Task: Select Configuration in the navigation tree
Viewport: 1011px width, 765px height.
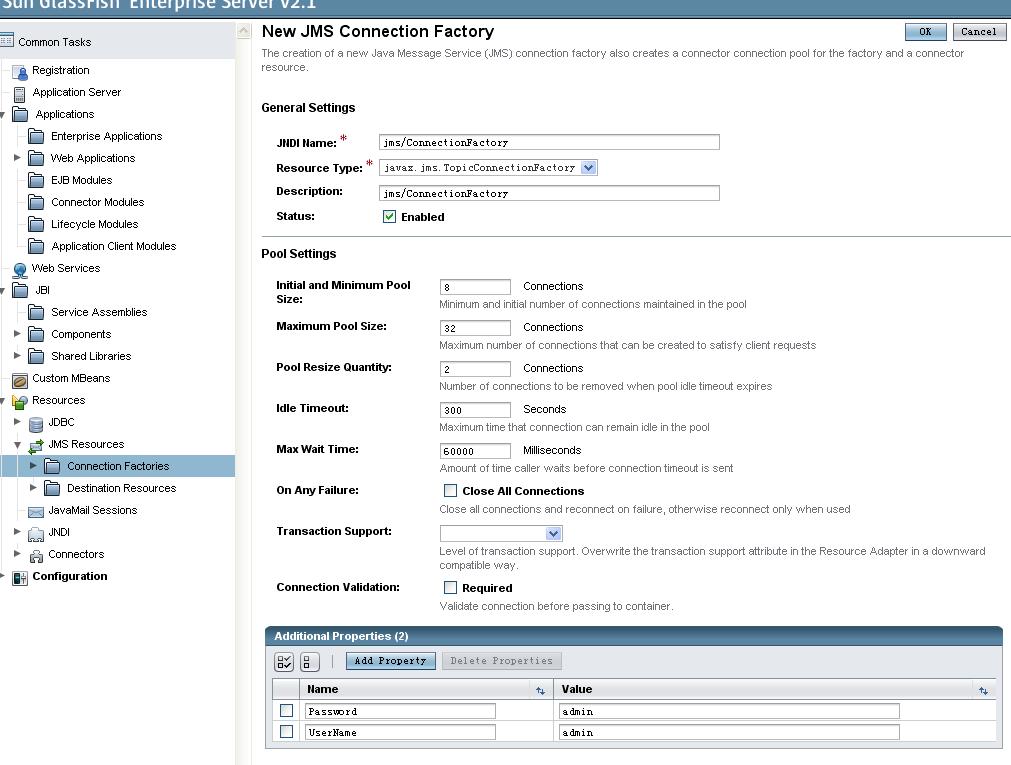Action: pyautogui.click(x=70, y=576)
